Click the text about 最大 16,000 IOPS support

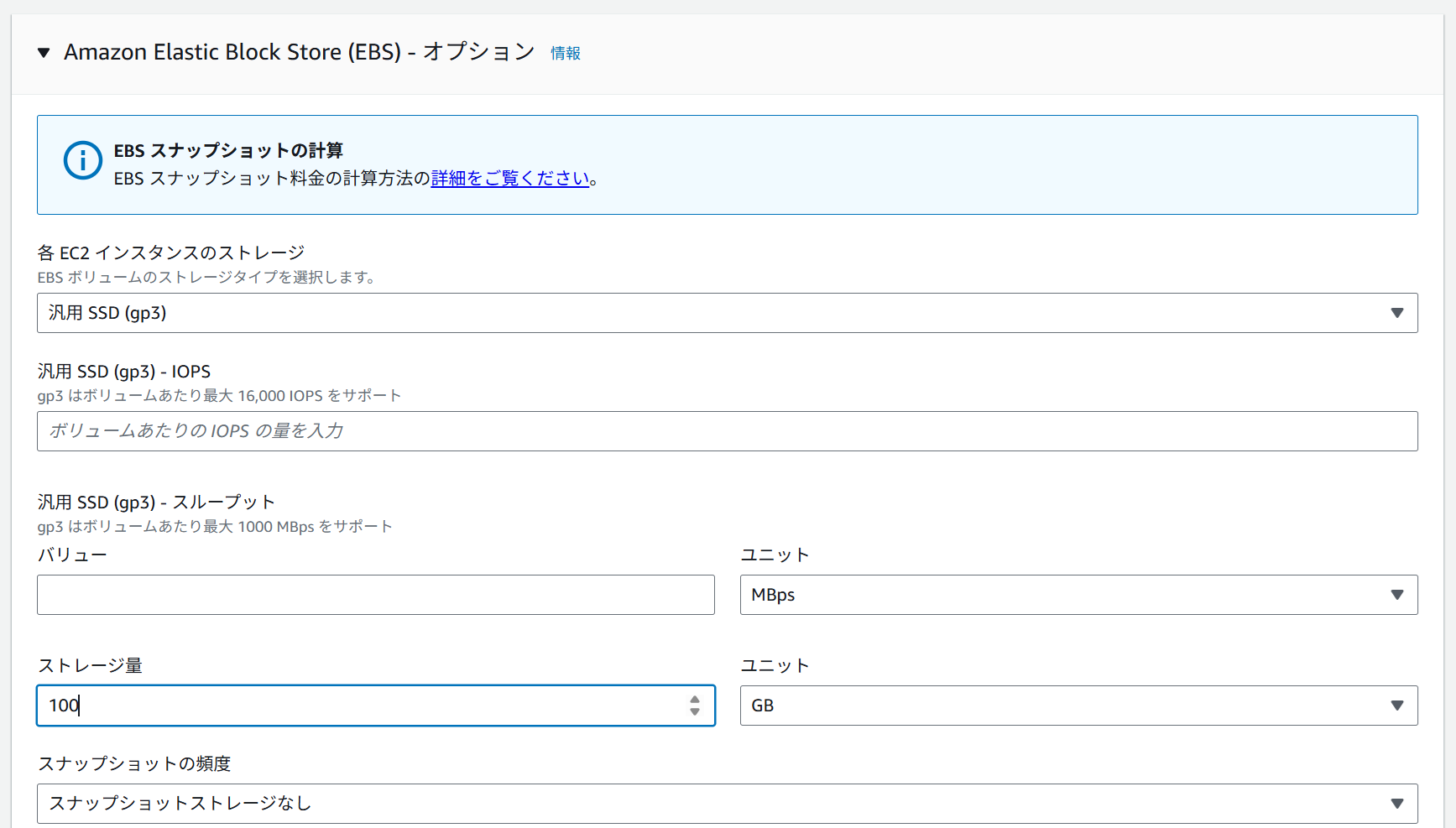tap(219, 396)
